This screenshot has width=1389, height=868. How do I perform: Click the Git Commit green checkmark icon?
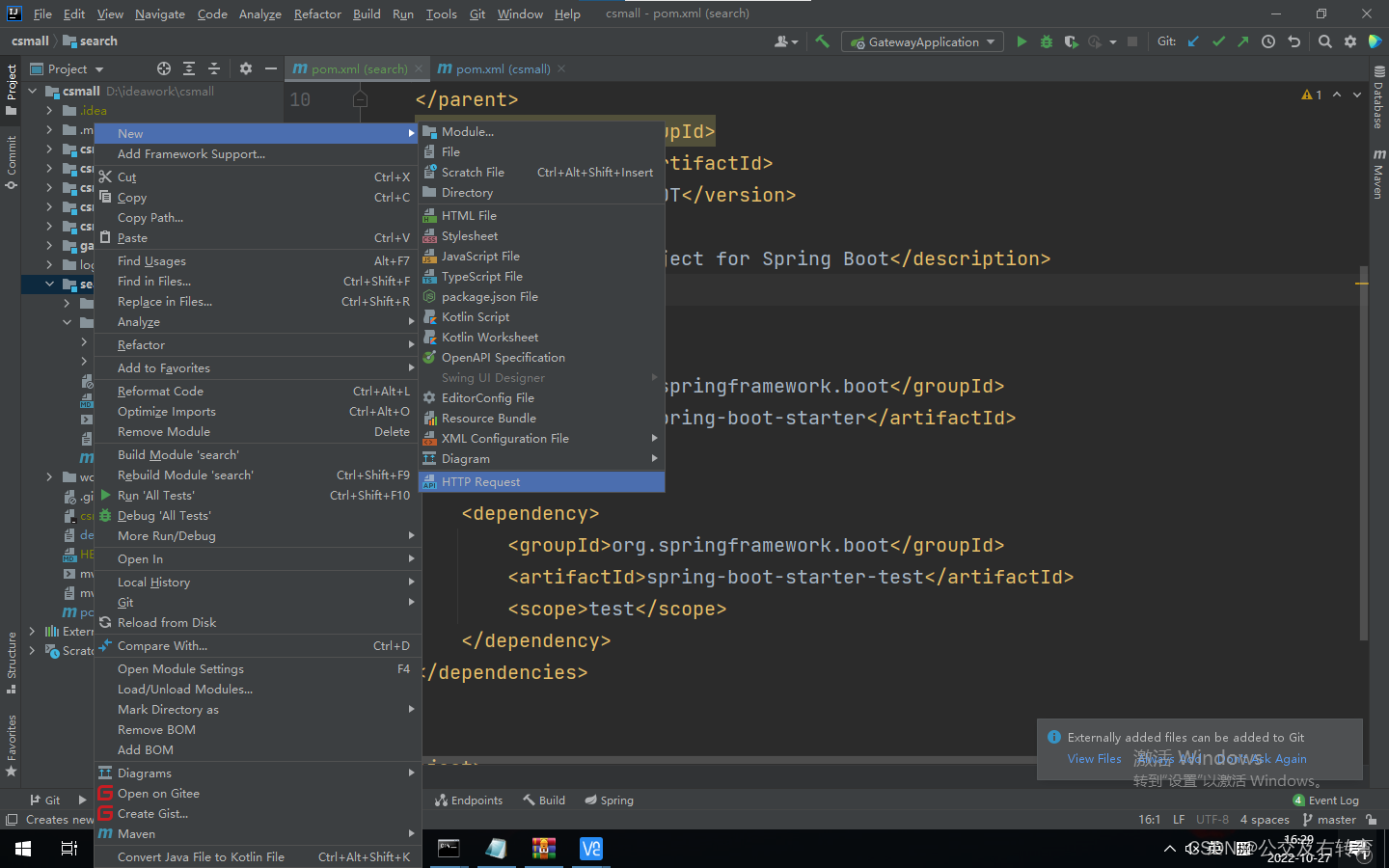1218,41
